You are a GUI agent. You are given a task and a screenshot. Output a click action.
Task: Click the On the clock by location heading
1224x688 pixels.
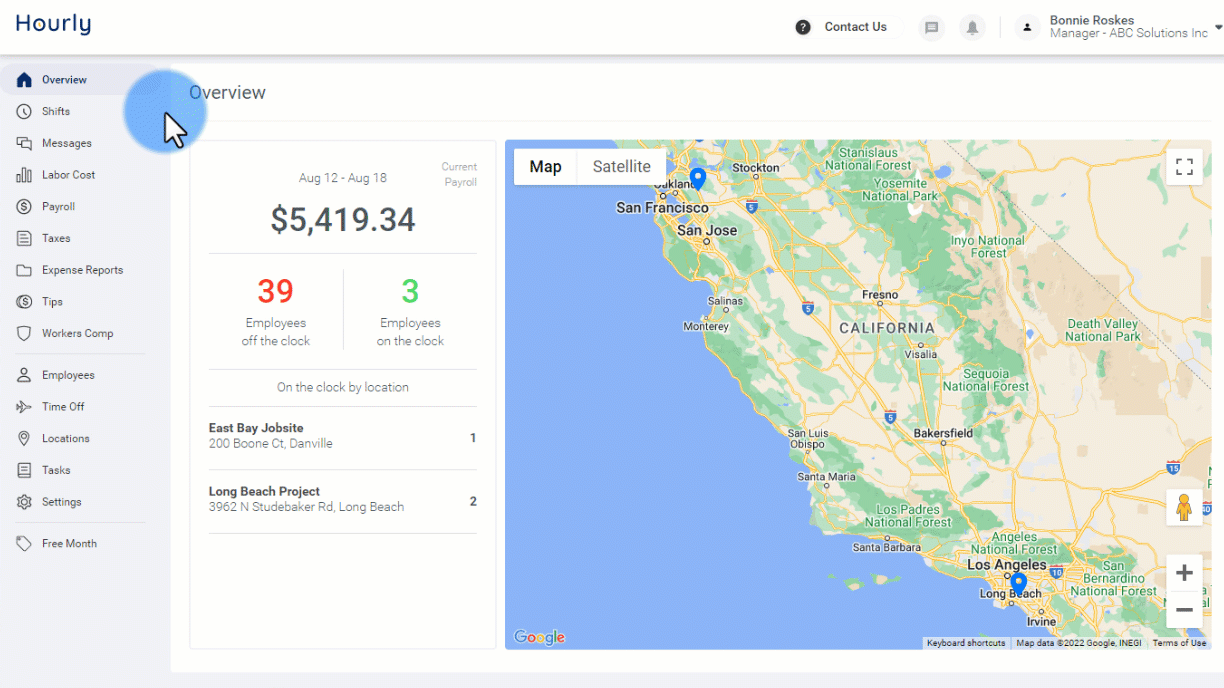(x=343, y=387)
